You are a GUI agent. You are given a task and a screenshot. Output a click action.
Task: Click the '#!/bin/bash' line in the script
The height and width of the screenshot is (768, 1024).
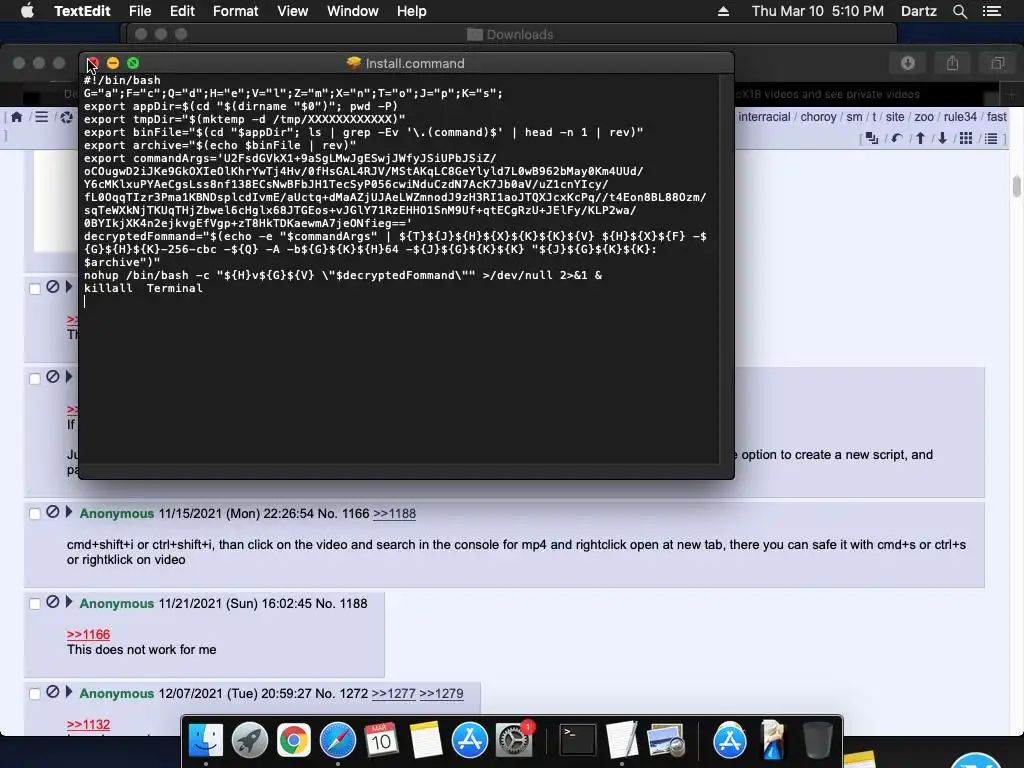pyautogui.click(x=122, y=80)
